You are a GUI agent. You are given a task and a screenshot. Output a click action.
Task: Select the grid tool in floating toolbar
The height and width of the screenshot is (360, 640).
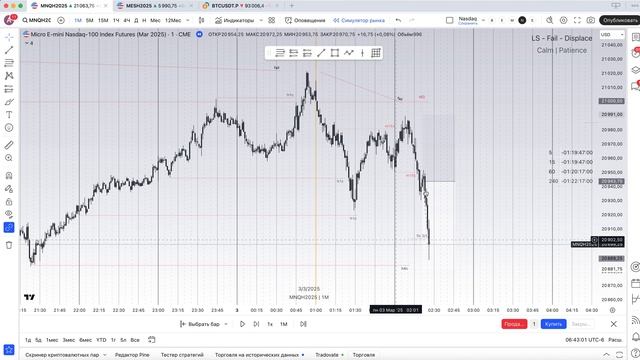click(376, 53)
